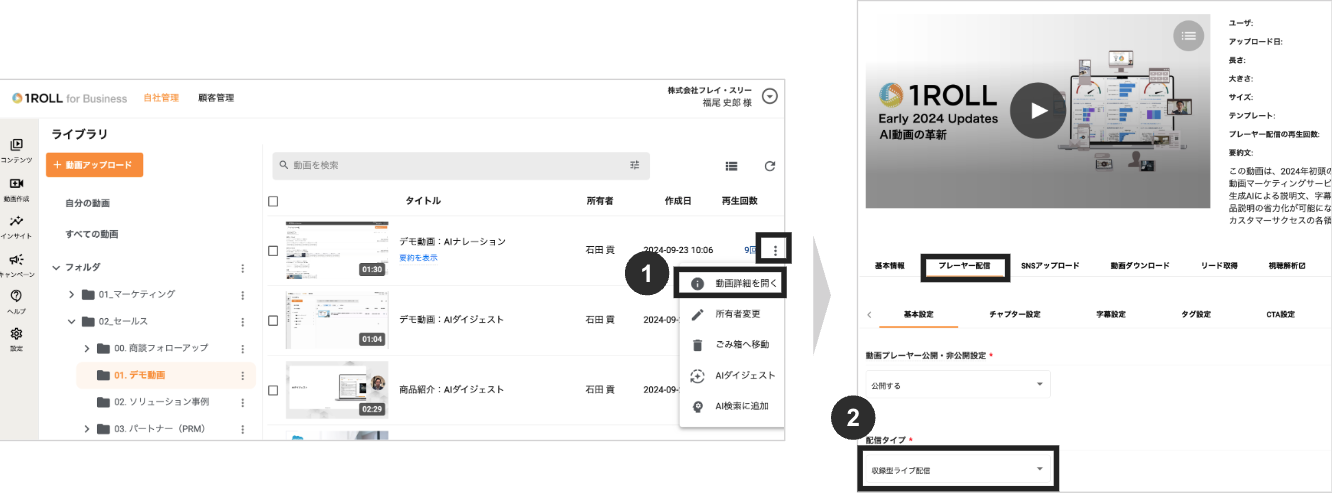
Task: Expand the 00. 商談フォローアップ folder
Action: tap(87, 348)
